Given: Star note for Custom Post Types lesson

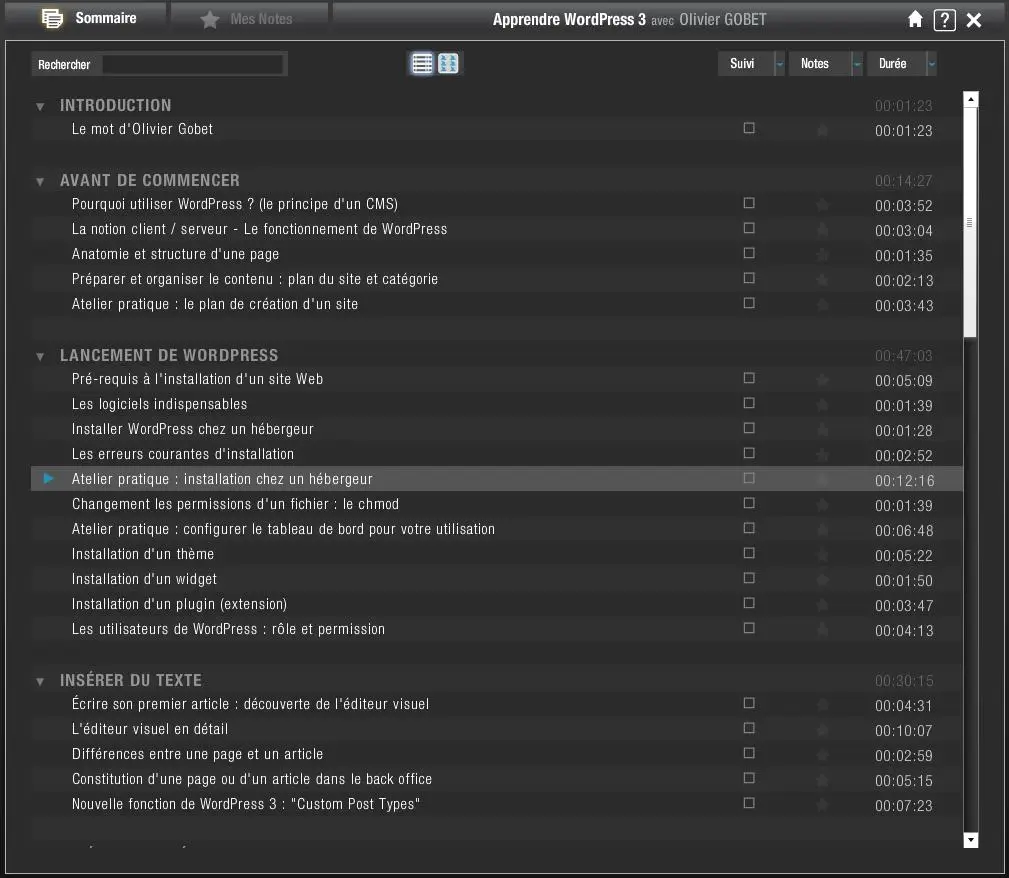Looking at the screenshot, I should (x=822, y=805).
